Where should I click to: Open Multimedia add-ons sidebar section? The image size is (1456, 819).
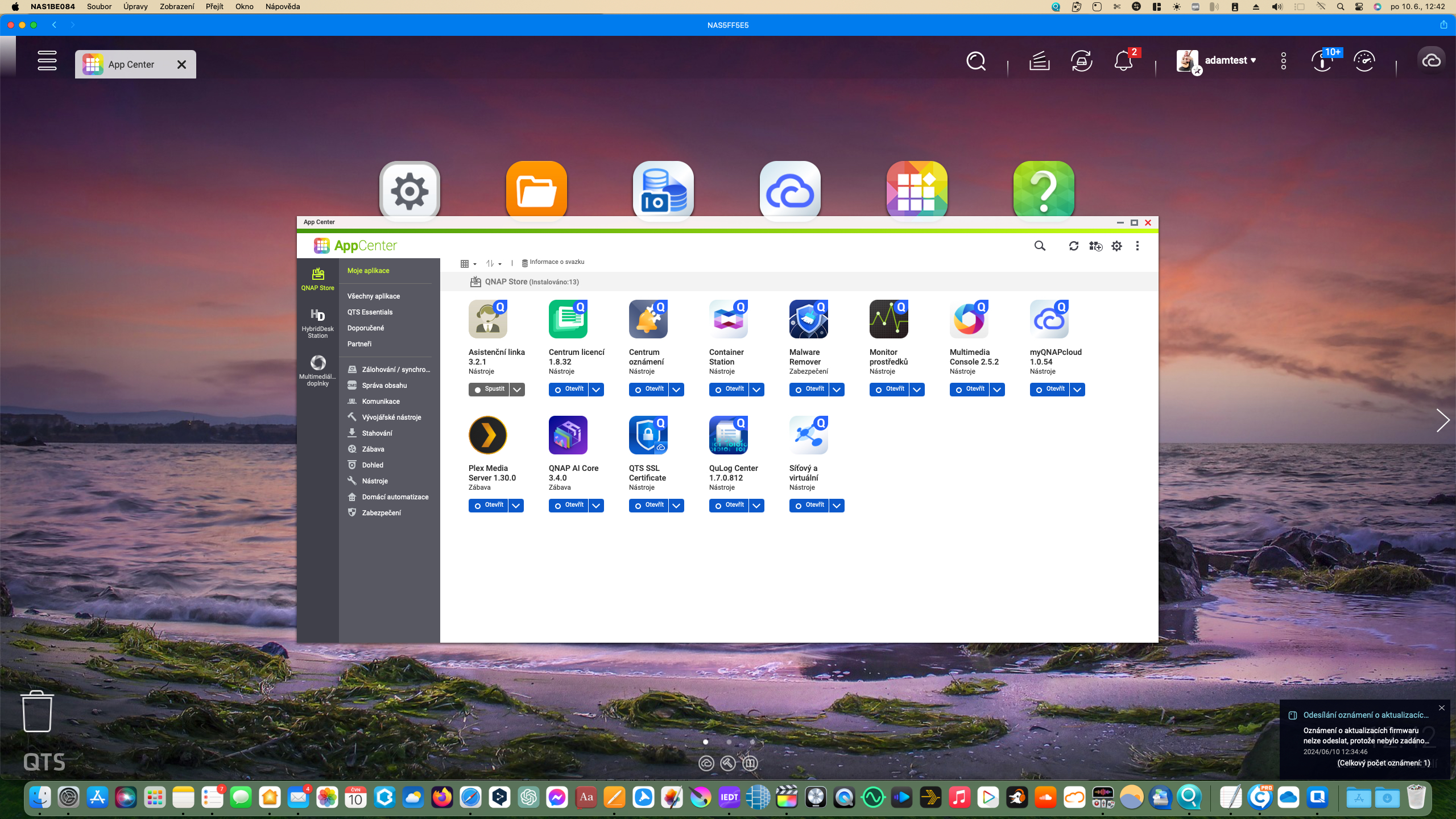(x=317, y=370)
